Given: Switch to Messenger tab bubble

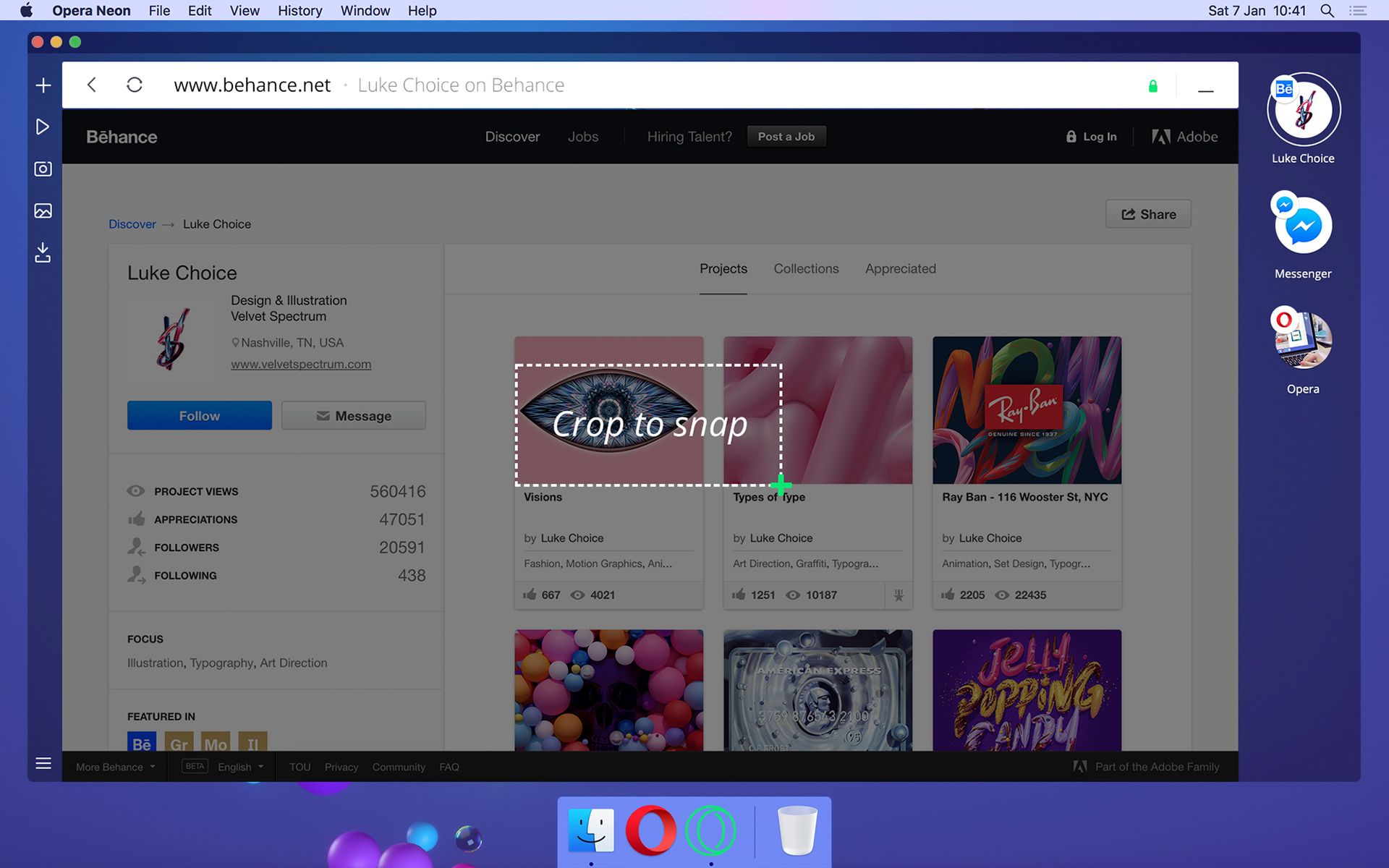Looking at the screenshot, I should coord(1302,226).
